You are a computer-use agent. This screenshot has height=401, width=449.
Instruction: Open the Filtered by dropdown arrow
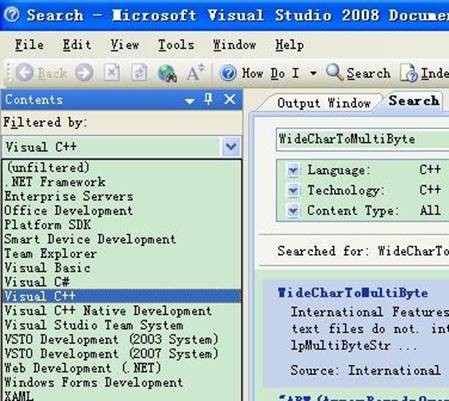click(231, 146)
